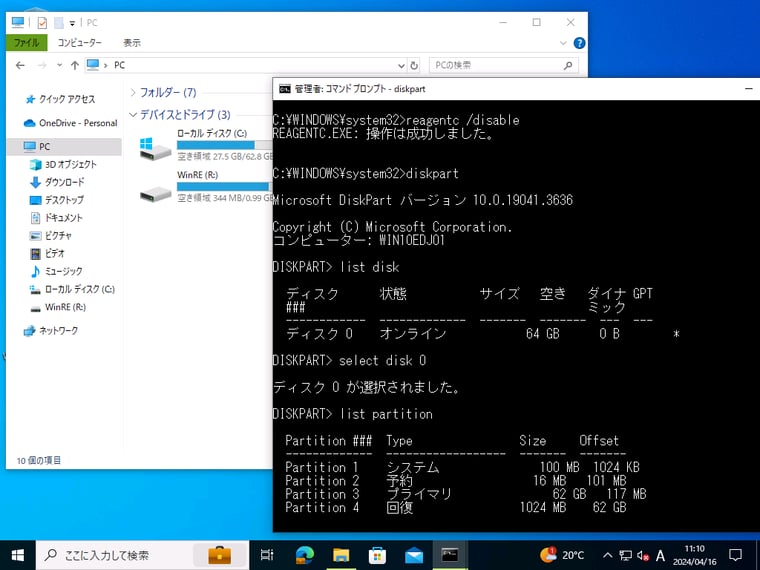Click the command prompt title bar icon
The width and height of the screenshot is (760, 570).
coord(285,89)
